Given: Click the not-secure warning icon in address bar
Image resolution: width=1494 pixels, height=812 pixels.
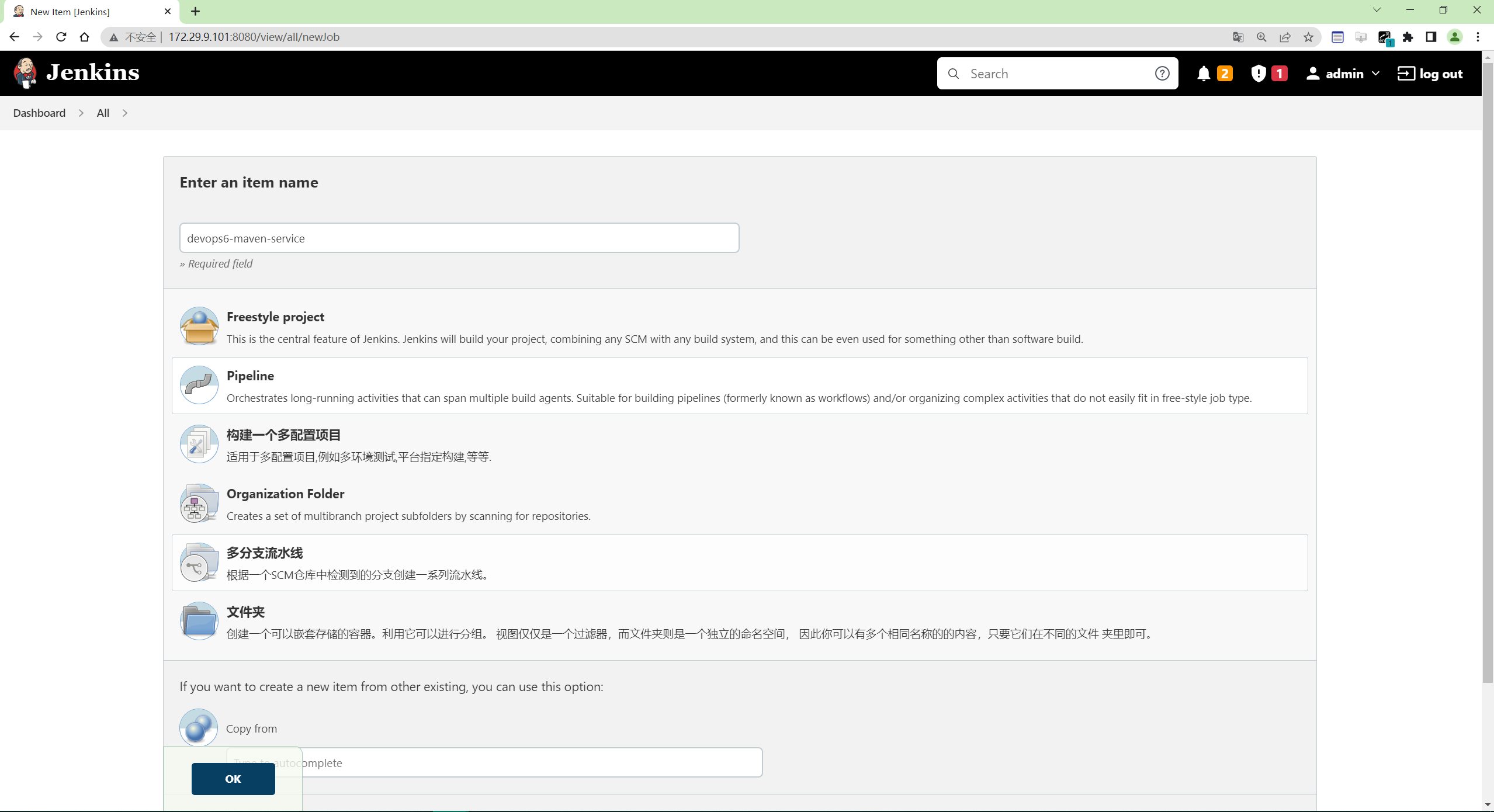Looking at the screenshot, I should (114, 37).
